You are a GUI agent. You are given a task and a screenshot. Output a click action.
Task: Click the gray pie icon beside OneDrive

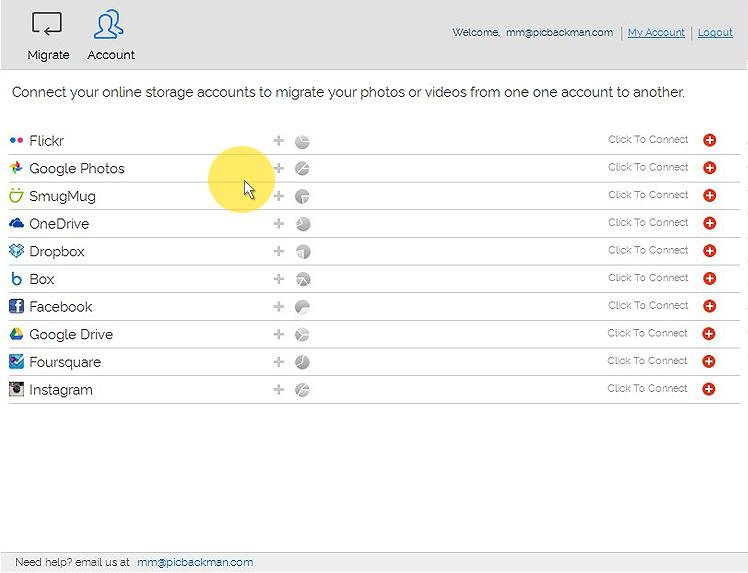click(x=302, y=224)
